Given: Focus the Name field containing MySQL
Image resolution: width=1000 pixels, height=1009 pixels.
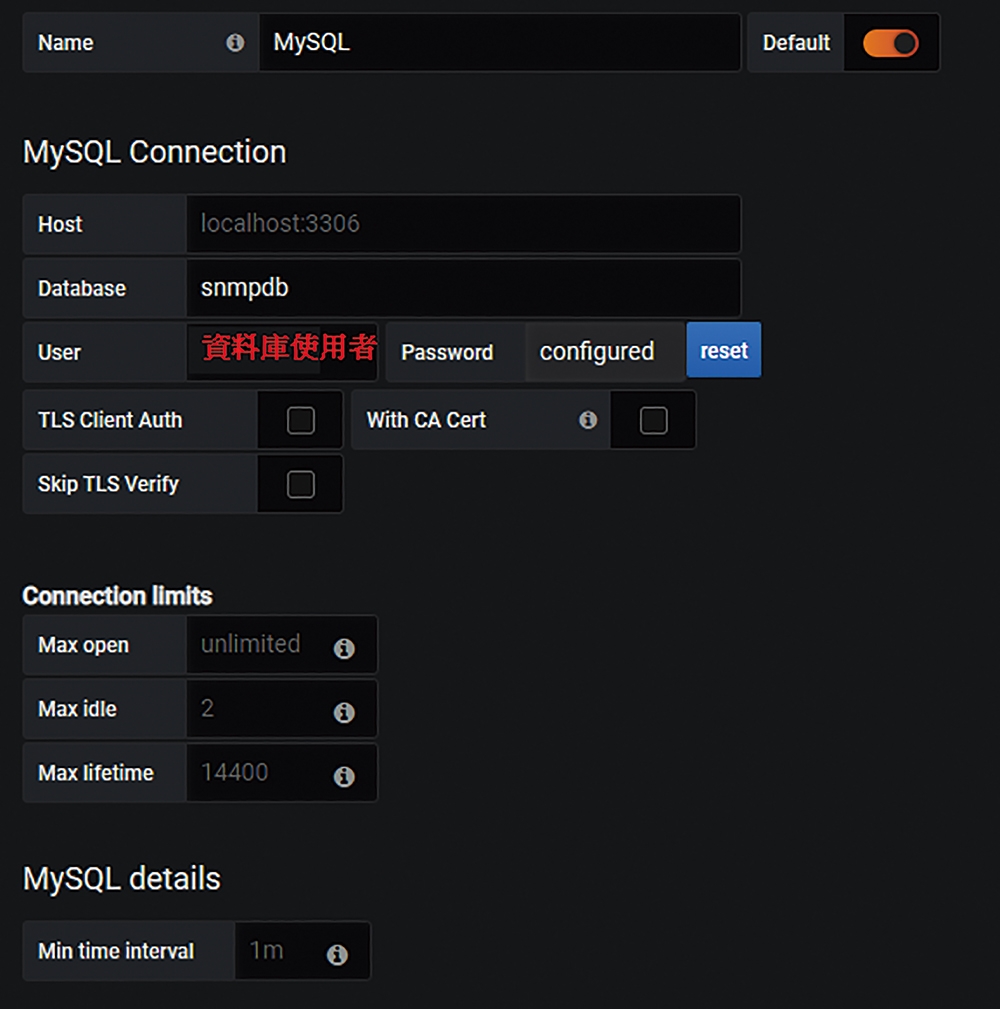Looking at the screenshot, I should point(500,42).
